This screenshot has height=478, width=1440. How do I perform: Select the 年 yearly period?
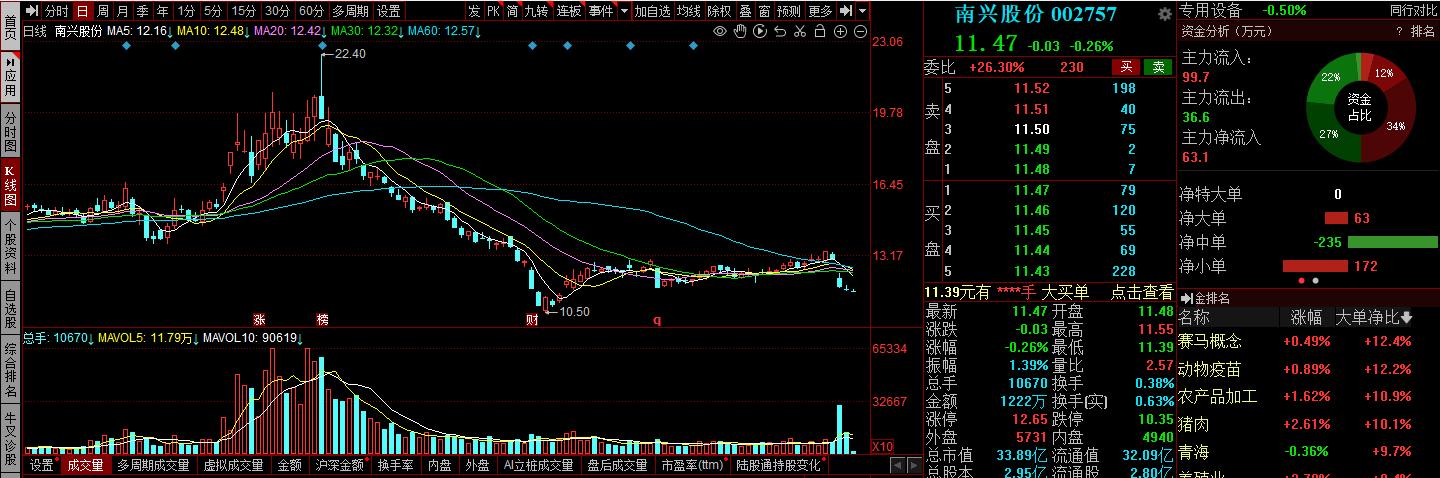coord(162,11)
